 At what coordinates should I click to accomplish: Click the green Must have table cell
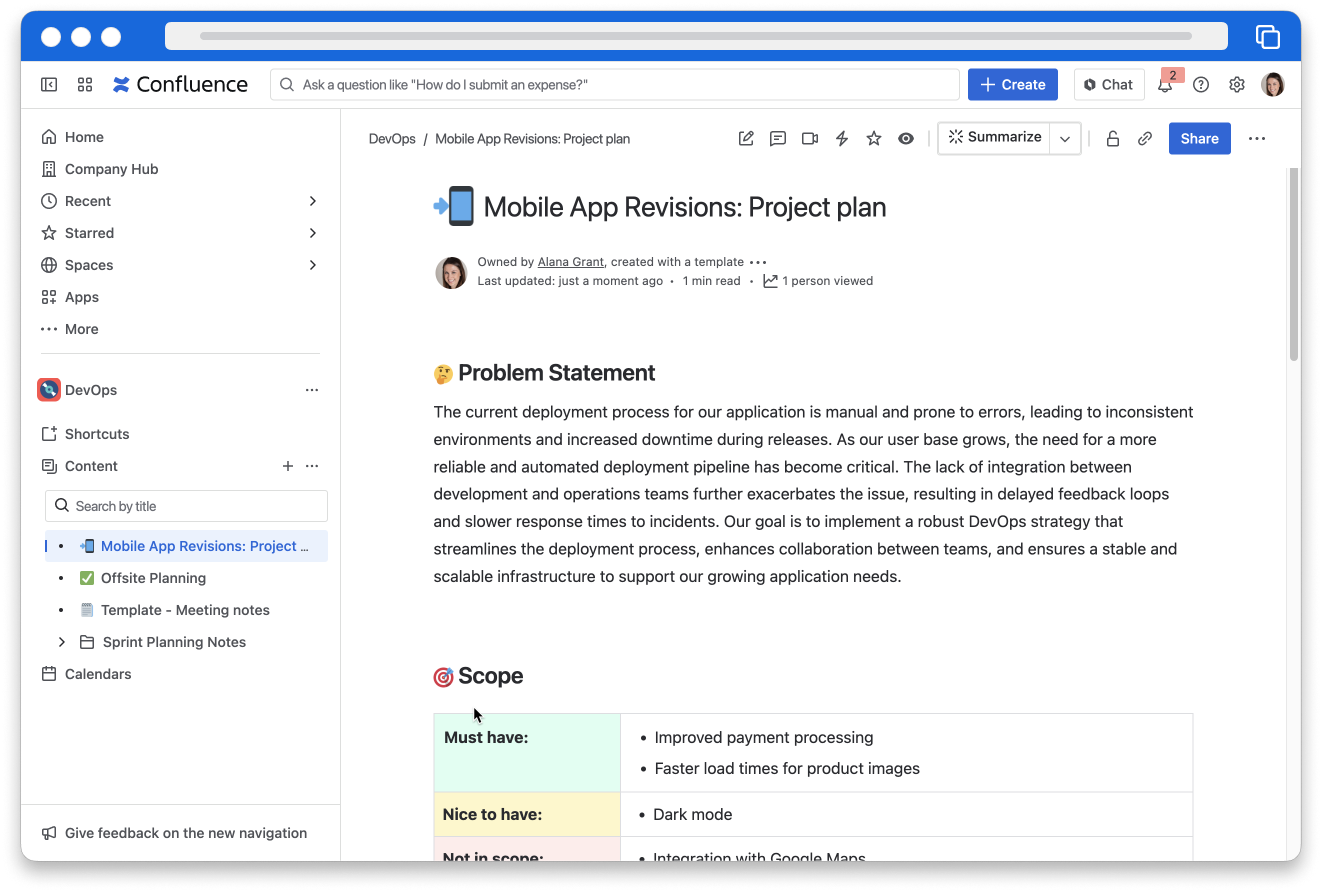pyautogui.click(x=527, y=752)
